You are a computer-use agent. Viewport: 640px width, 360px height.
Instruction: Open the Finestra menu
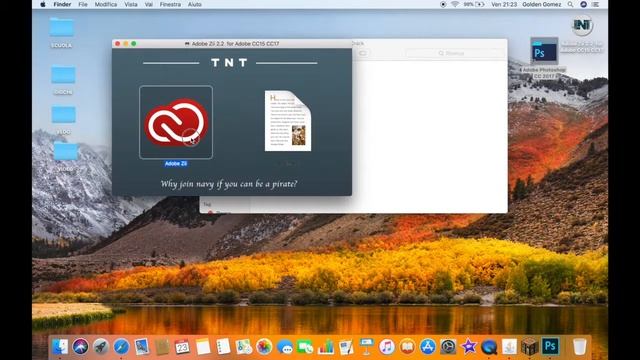coord(170,4)
